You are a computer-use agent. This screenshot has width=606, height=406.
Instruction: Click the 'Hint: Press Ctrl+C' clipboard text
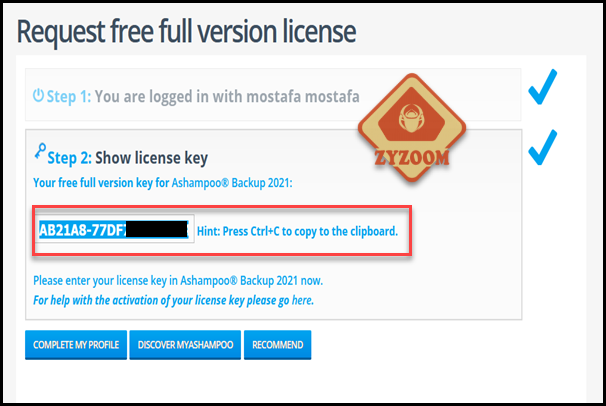point(297,231)
